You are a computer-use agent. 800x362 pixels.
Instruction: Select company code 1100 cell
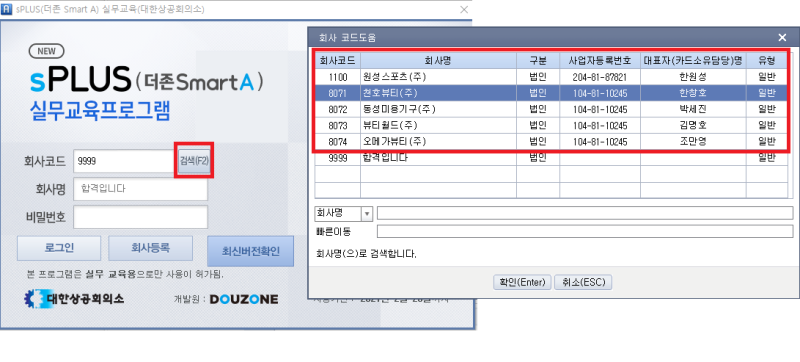click(337, 77)
